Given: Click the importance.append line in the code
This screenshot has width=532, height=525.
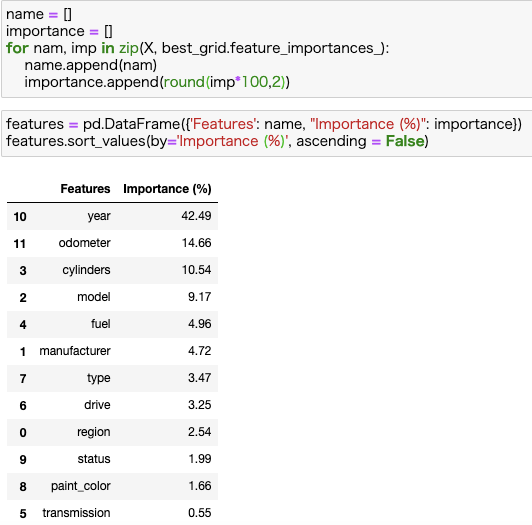Looking at the screenshot, I should tap(157, 82).
